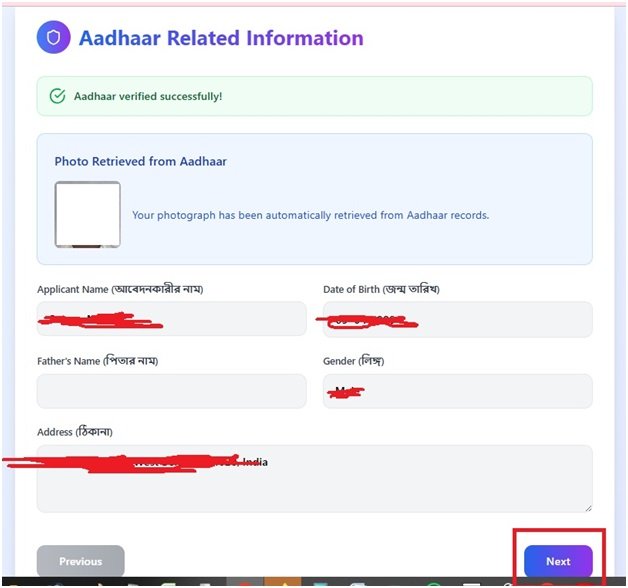Click the Gender field label
This screenshot has height=588, width=628.
(x=353, y=360)
